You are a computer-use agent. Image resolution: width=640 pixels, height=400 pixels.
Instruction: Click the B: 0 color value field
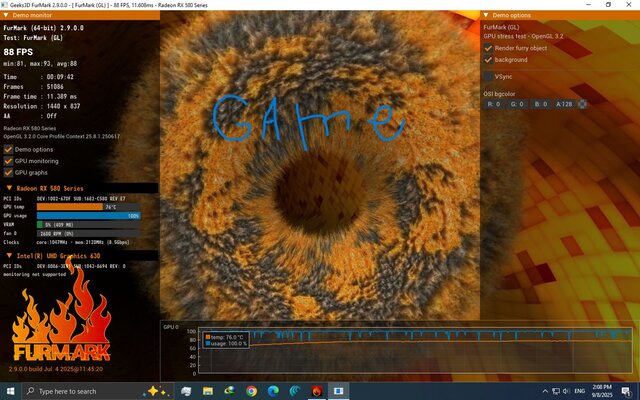pyautogui.click(x=541, y=104)
